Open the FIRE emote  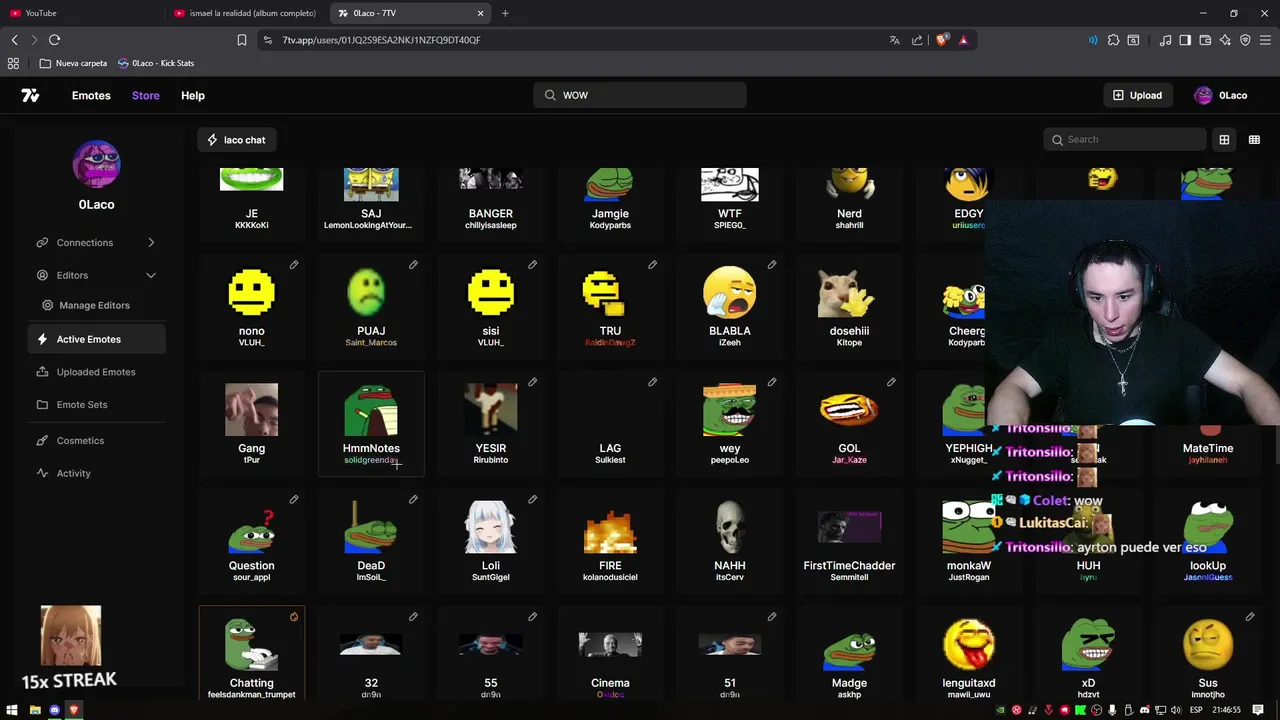610,540
